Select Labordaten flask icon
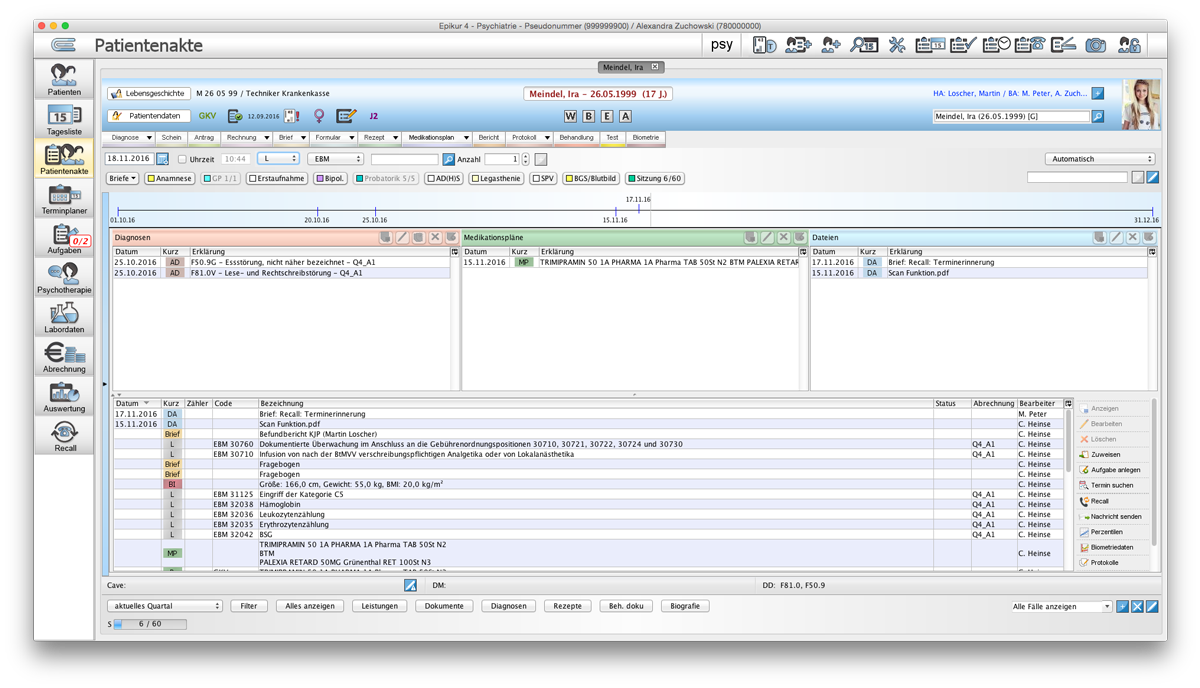This screenshot has width=1200, height=688. point(64,318)
